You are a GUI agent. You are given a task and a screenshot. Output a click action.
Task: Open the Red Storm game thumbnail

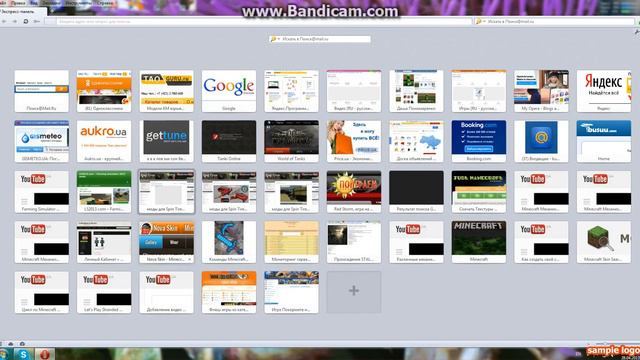pyautogui.click(x=354, y=192)
